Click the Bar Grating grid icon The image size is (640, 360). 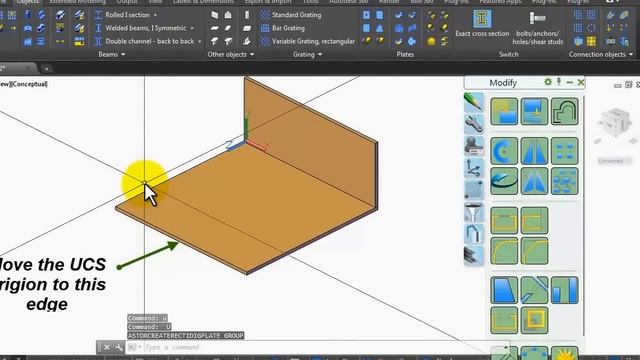point(265,28)
